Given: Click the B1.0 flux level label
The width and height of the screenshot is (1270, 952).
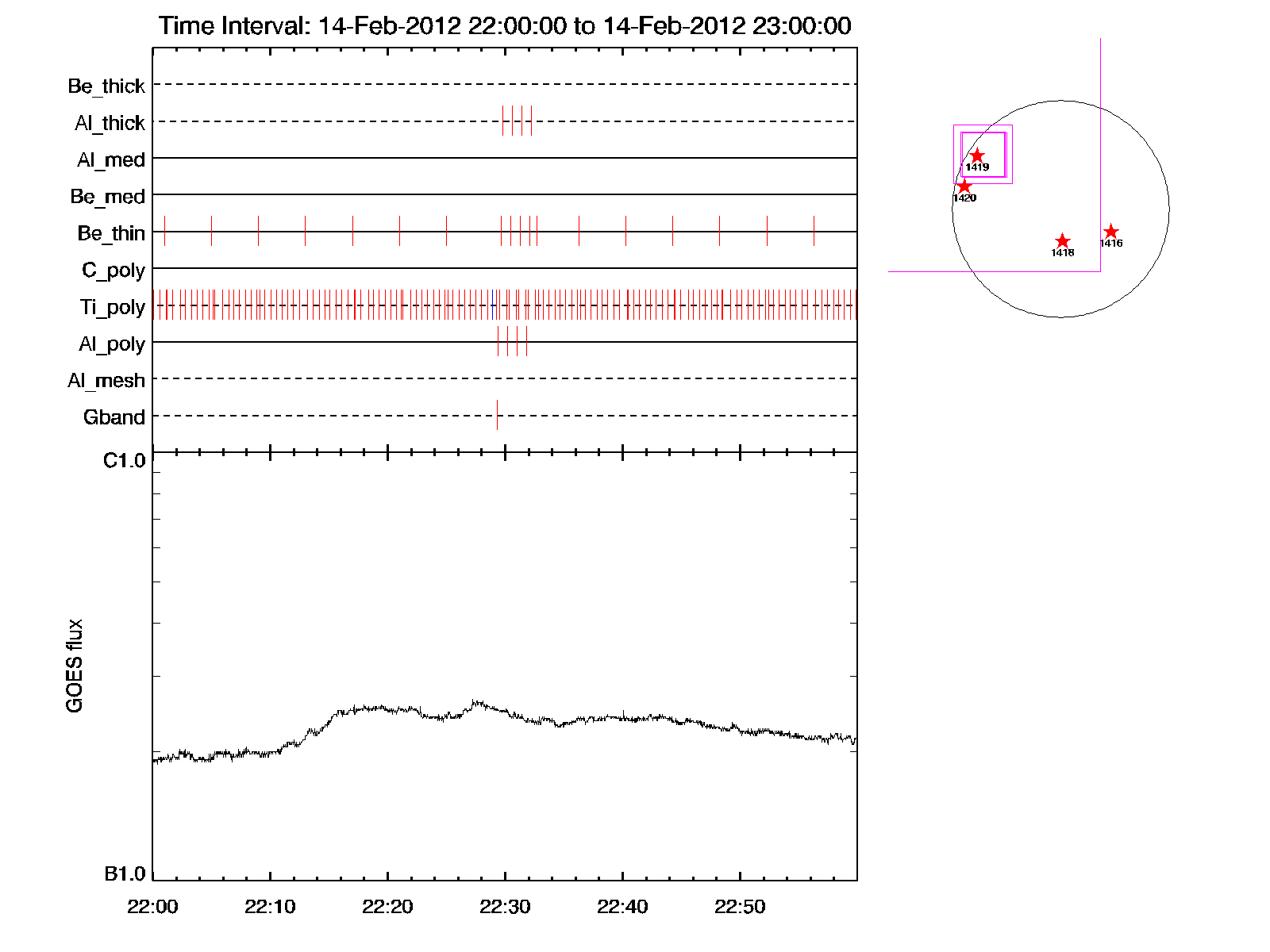Looking at the screenshot, I should pyautogui.click(x=125, y=873).
